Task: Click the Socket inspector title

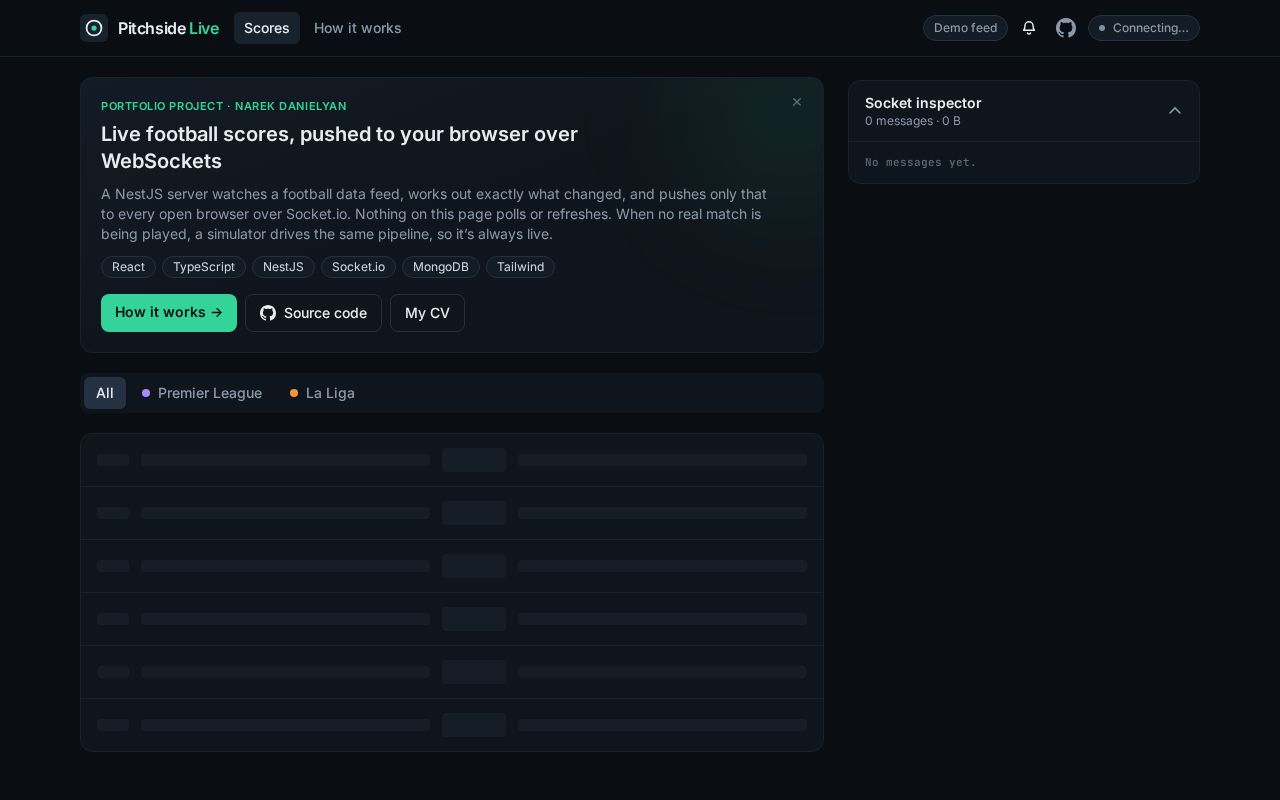Action: (923, 103)
